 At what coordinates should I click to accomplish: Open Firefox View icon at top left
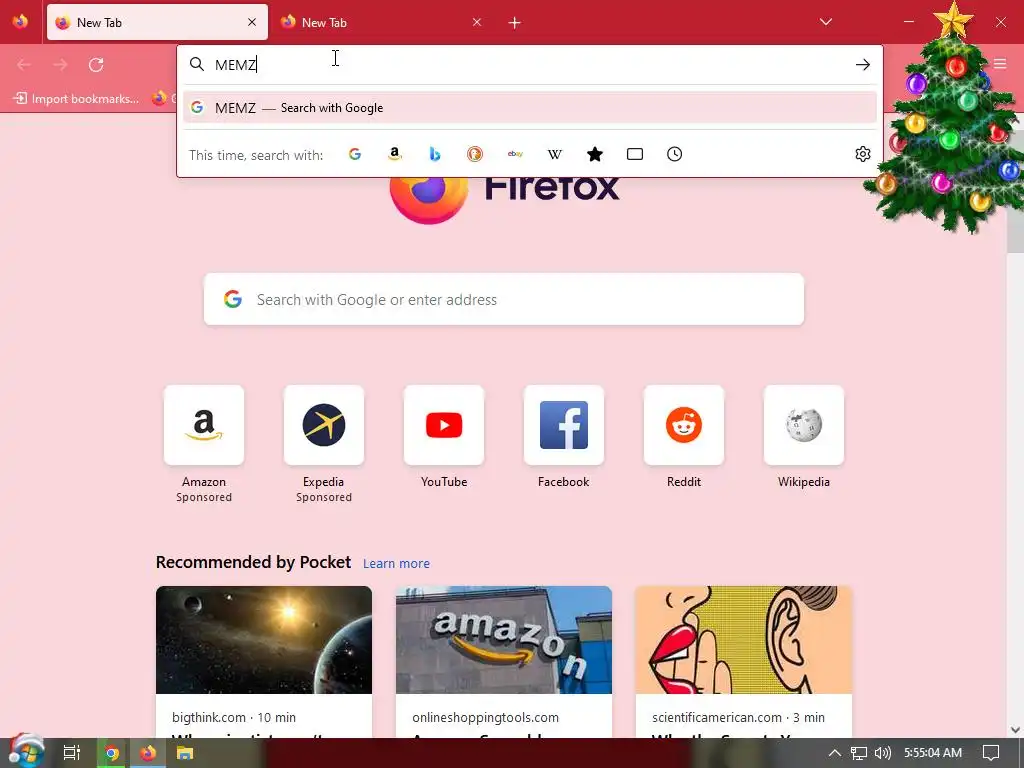[x=20, y=22]
